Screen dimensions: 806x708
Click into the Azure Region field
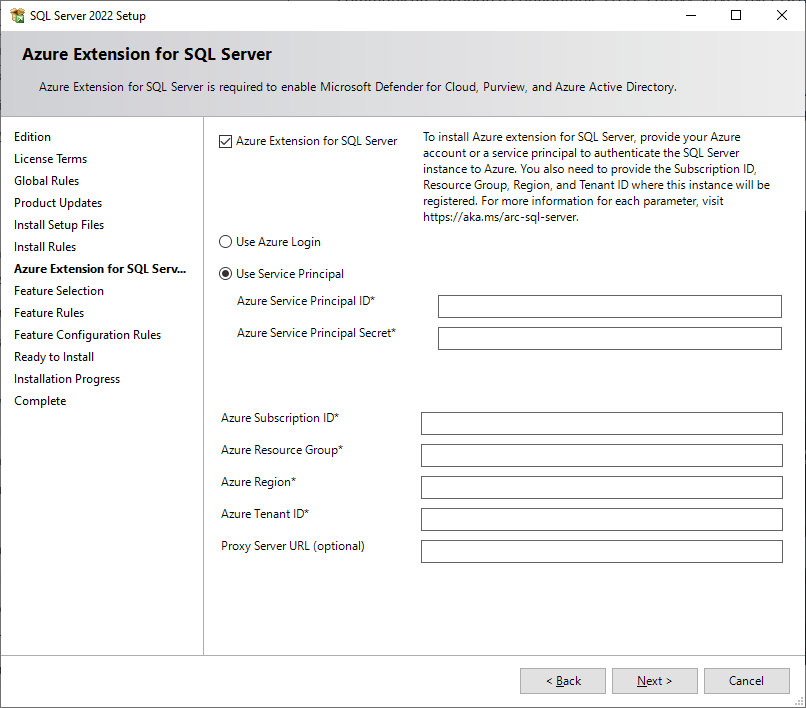point(601,487)
